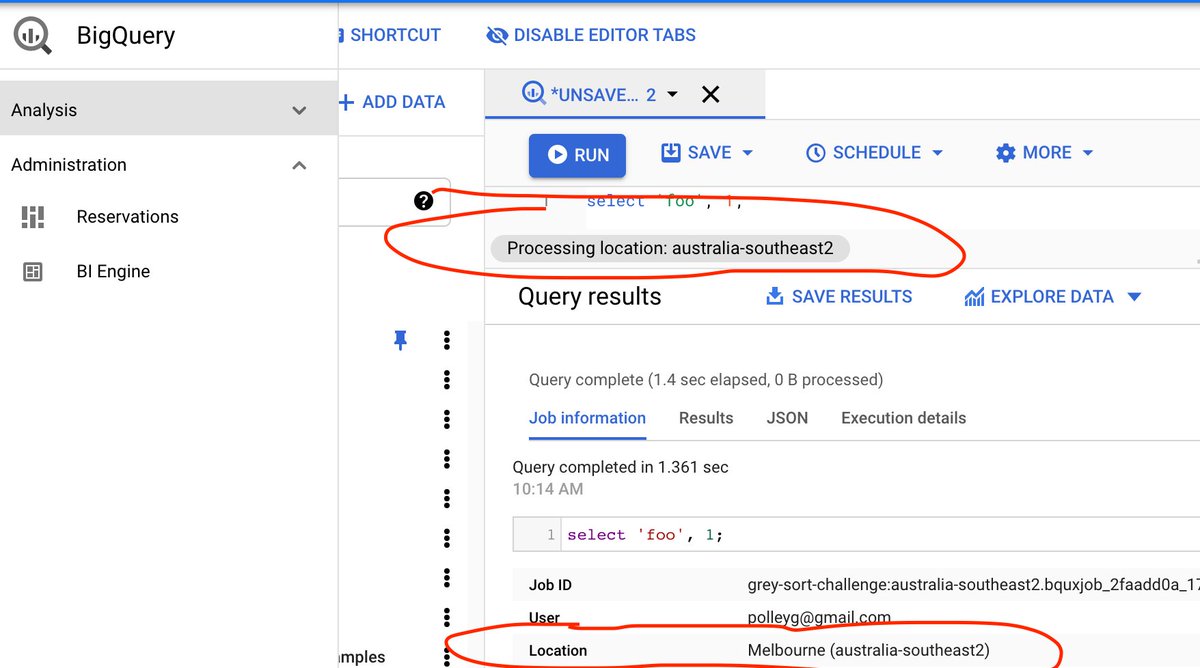Run the query with RUN button
The image size is (1200, 668).
coord(577,155)
